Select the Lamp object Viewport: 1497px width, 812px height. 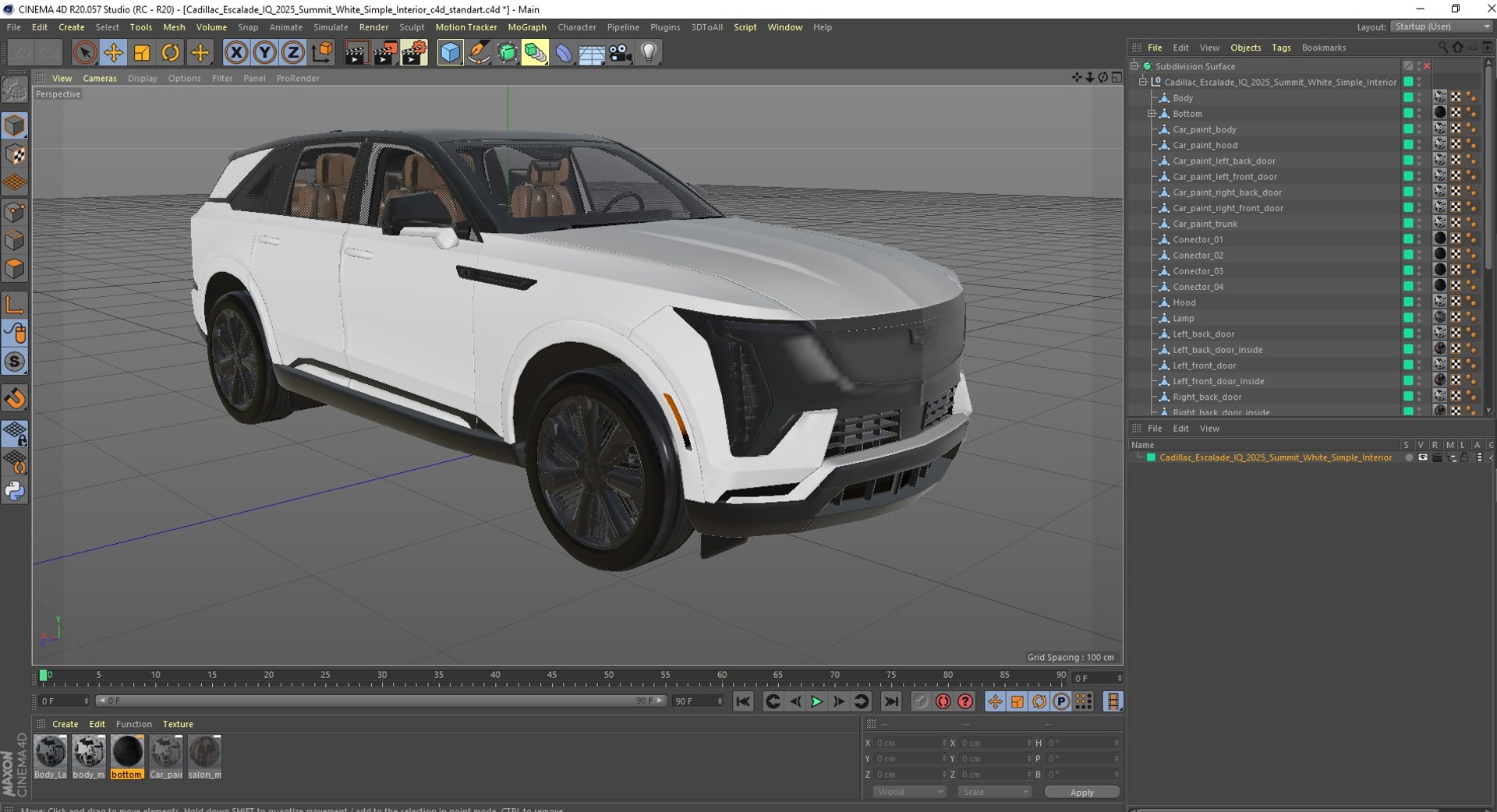click(1183, 318)
